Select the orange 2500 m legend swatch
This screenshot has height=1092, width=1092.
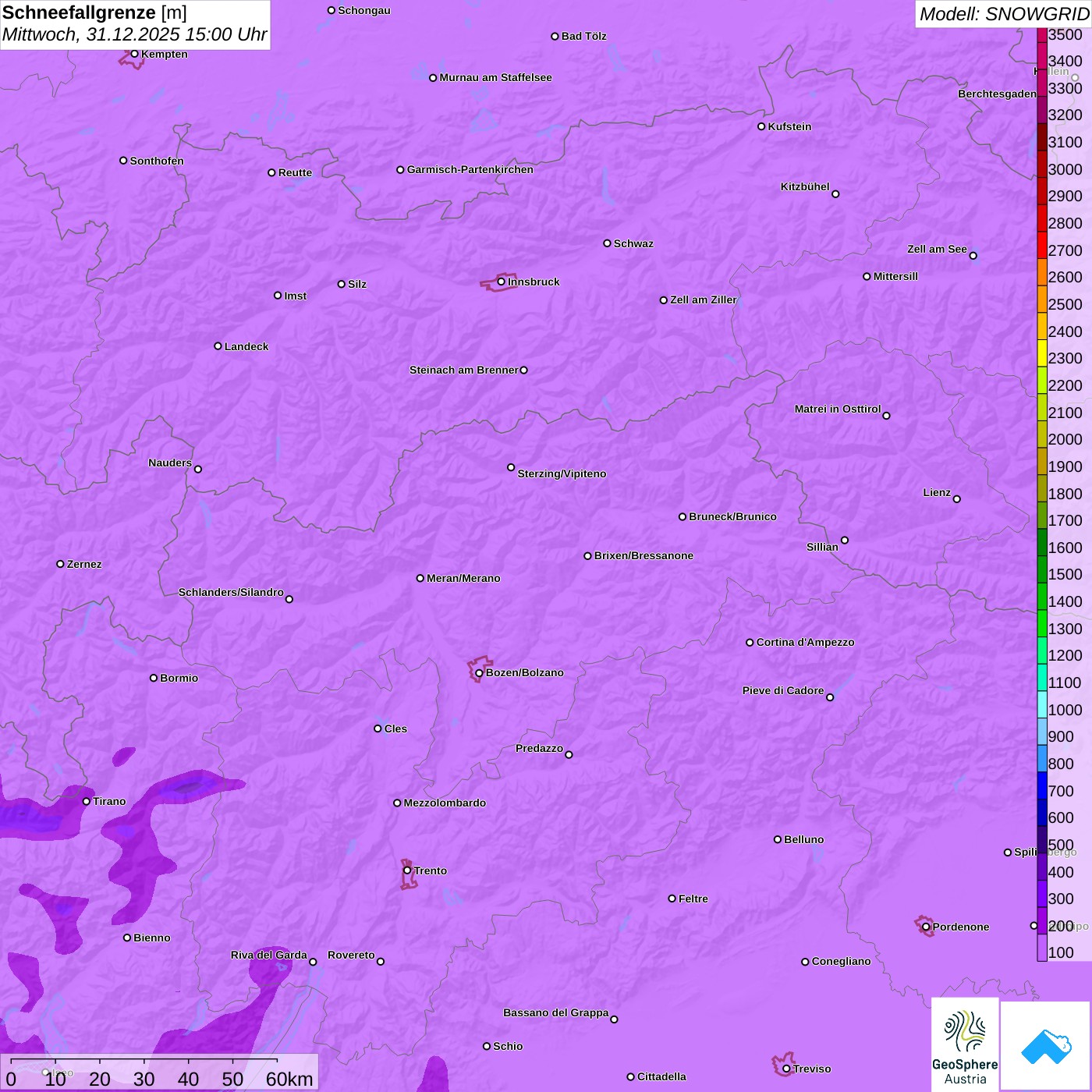(1042, 299)
